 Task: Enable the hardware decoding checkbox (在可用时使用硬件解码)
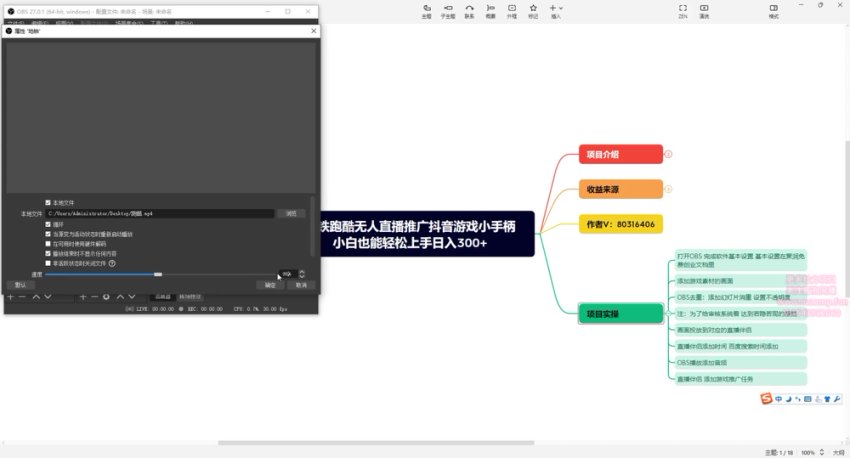point(48,243)
